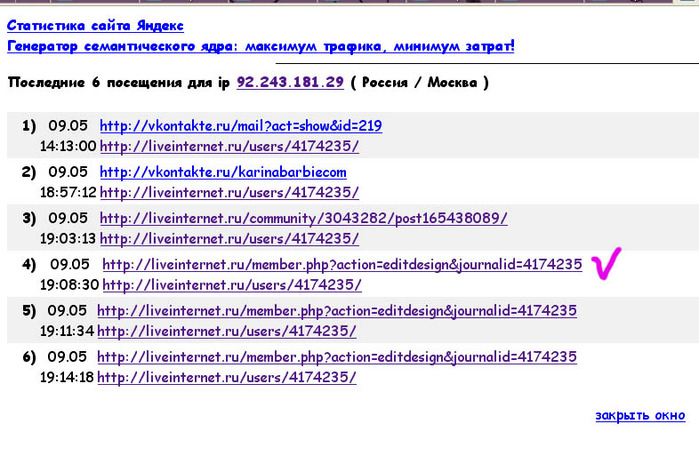Click the row number 4) label

point(29,265)
